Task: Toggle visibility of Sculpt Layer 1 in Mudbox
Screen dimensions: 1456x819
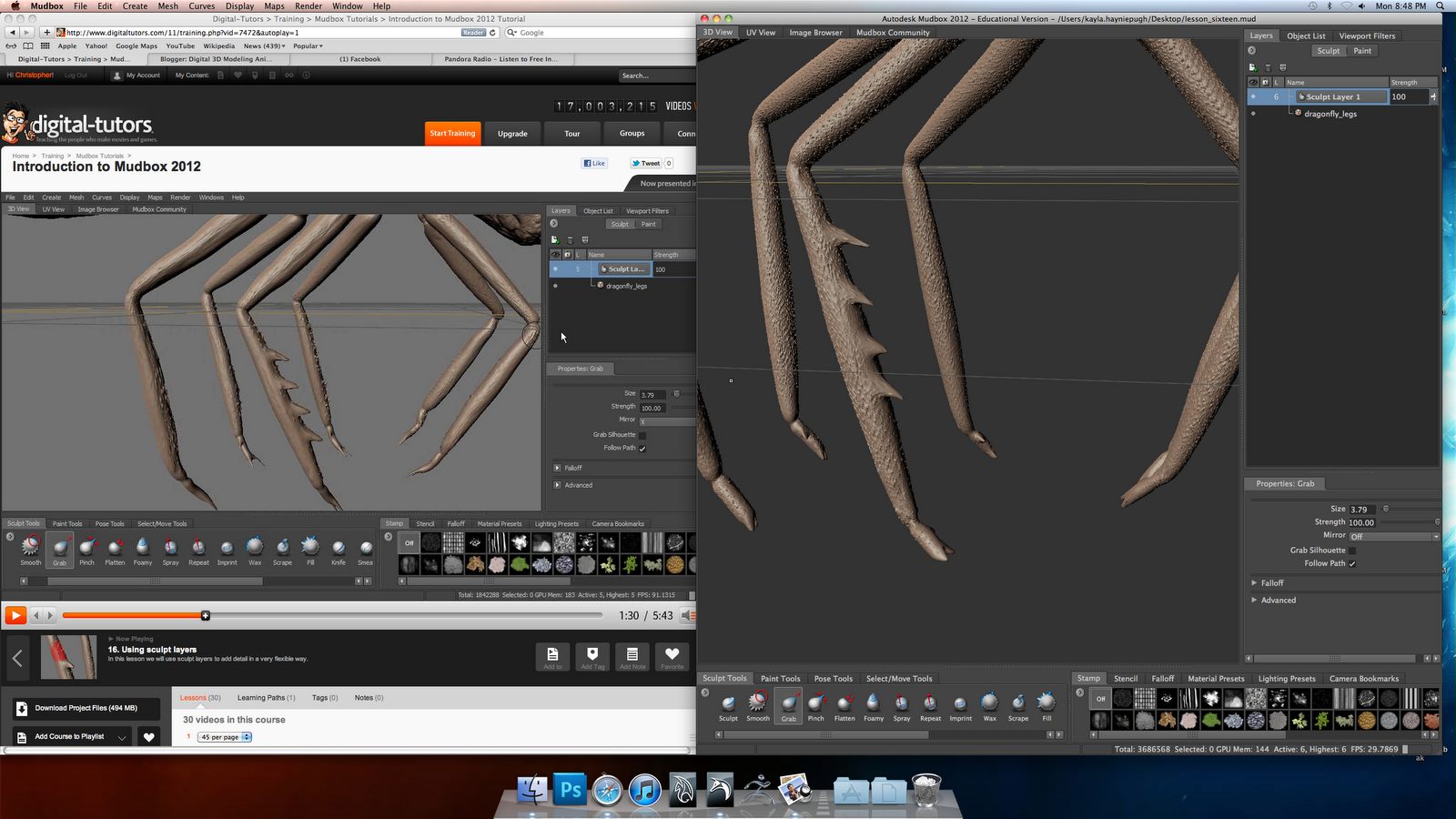Action: (x=1253, y=96)
